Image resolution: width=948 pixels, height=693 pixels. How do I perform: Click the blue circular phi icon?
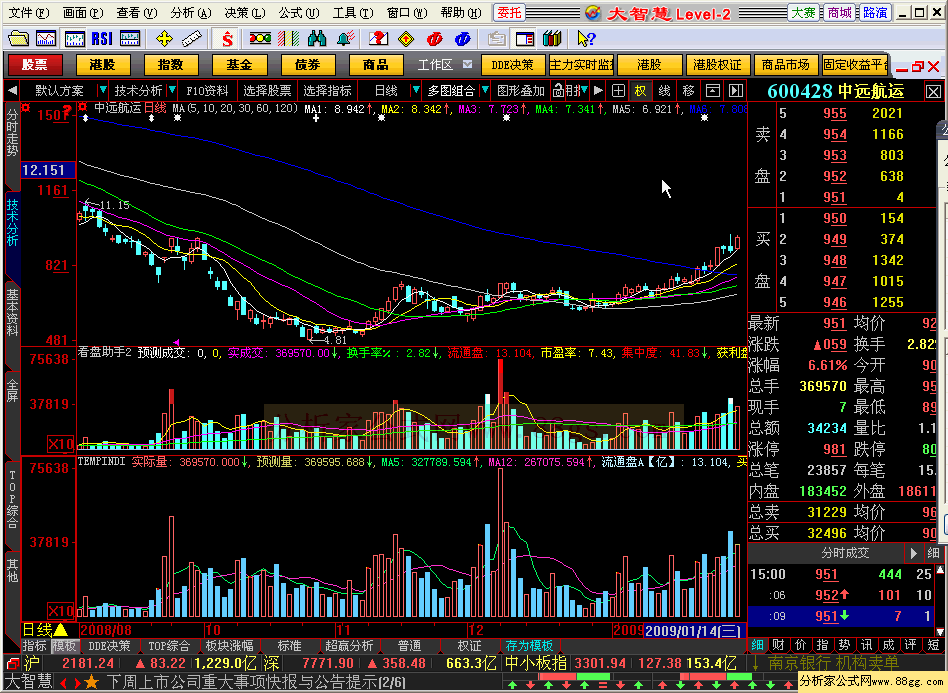point(463,39)
